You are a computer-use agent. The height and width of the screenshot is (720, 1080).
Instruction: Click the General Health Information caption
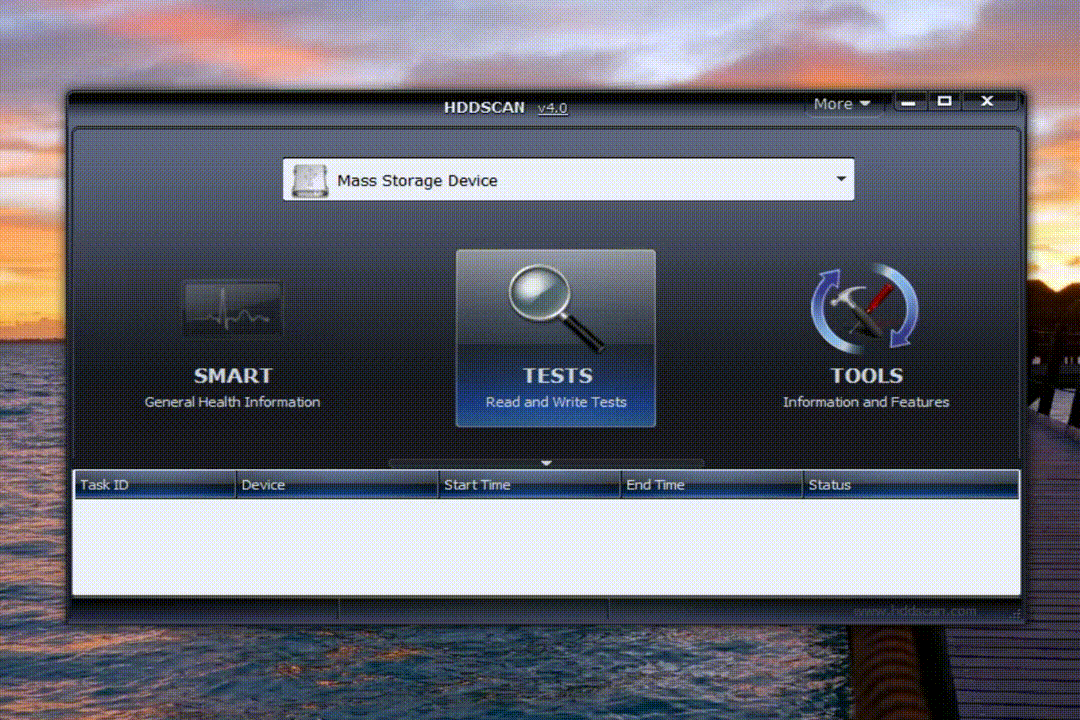tap(232, 402)
